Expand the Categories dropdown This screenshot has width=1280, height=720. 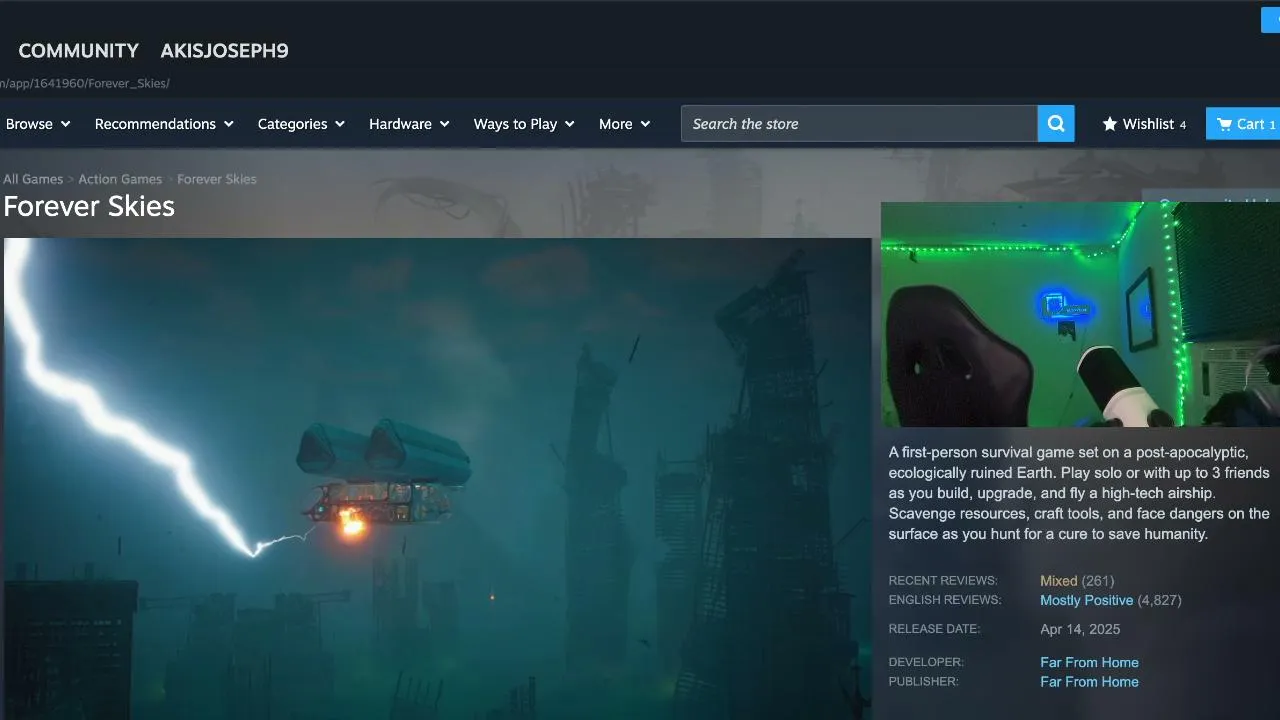point(301,124)
